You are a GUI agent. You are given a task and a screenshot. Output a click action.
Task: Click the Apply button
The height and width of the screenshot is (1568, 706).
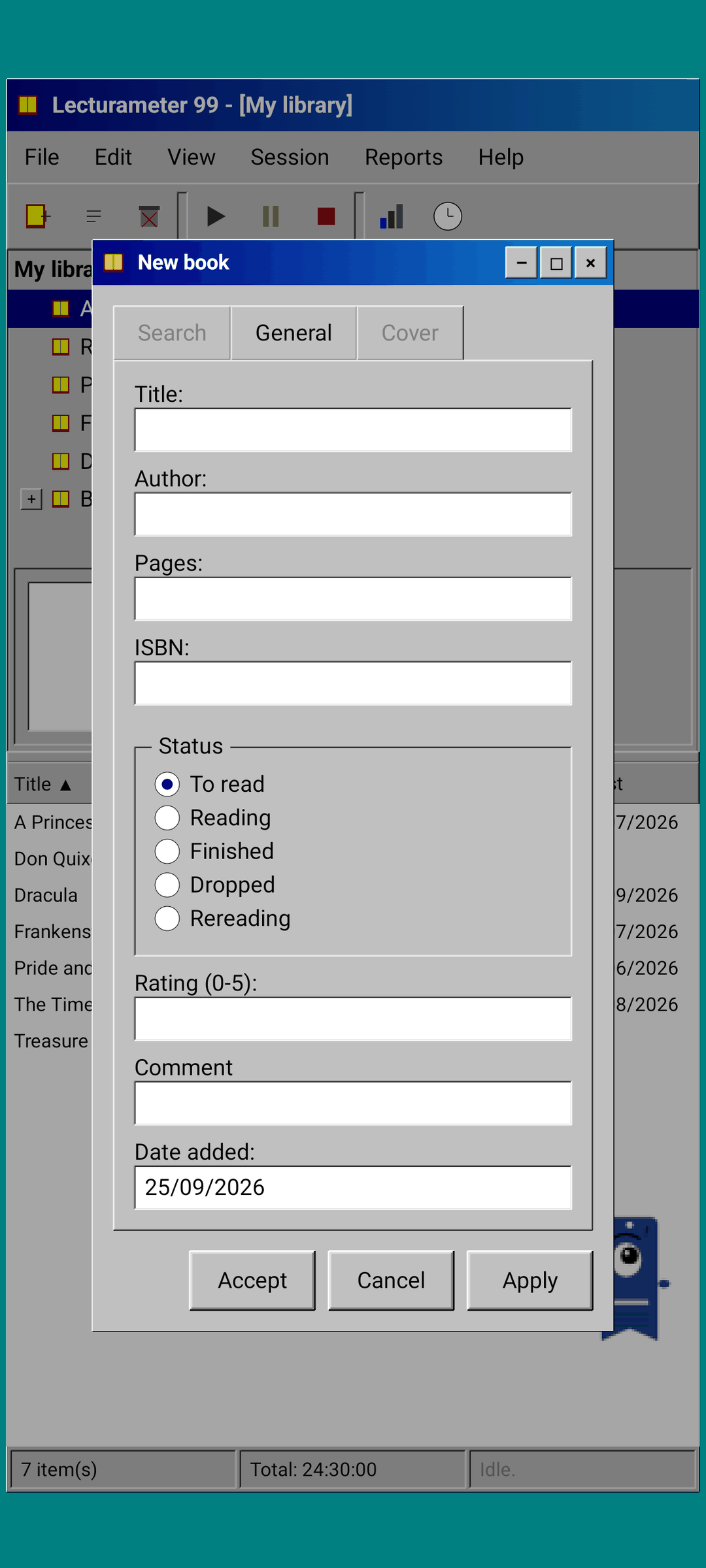coord(530,1281)
